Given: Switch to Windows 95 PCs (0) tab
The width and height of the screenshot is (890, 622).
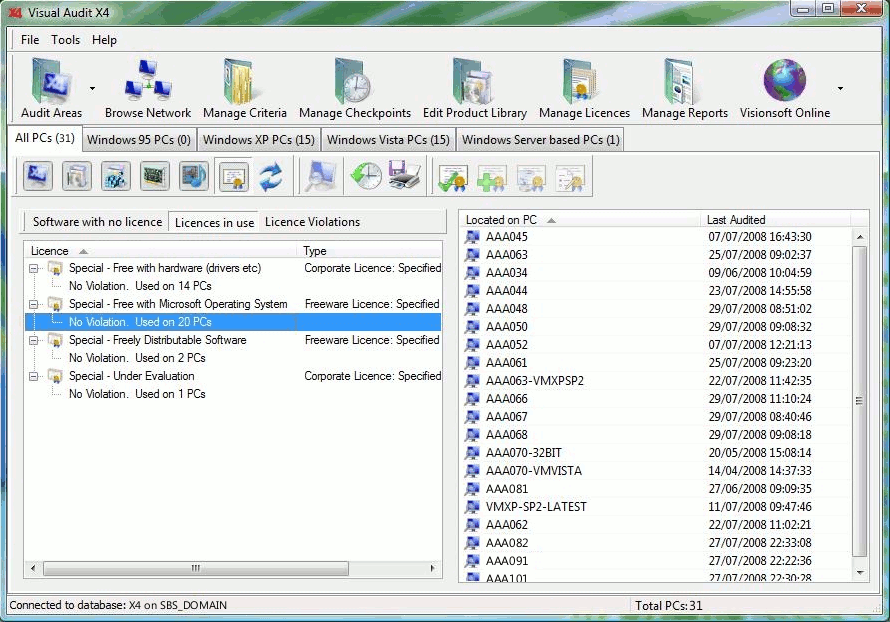Looking at the screenshot, I should coord(138,140).
